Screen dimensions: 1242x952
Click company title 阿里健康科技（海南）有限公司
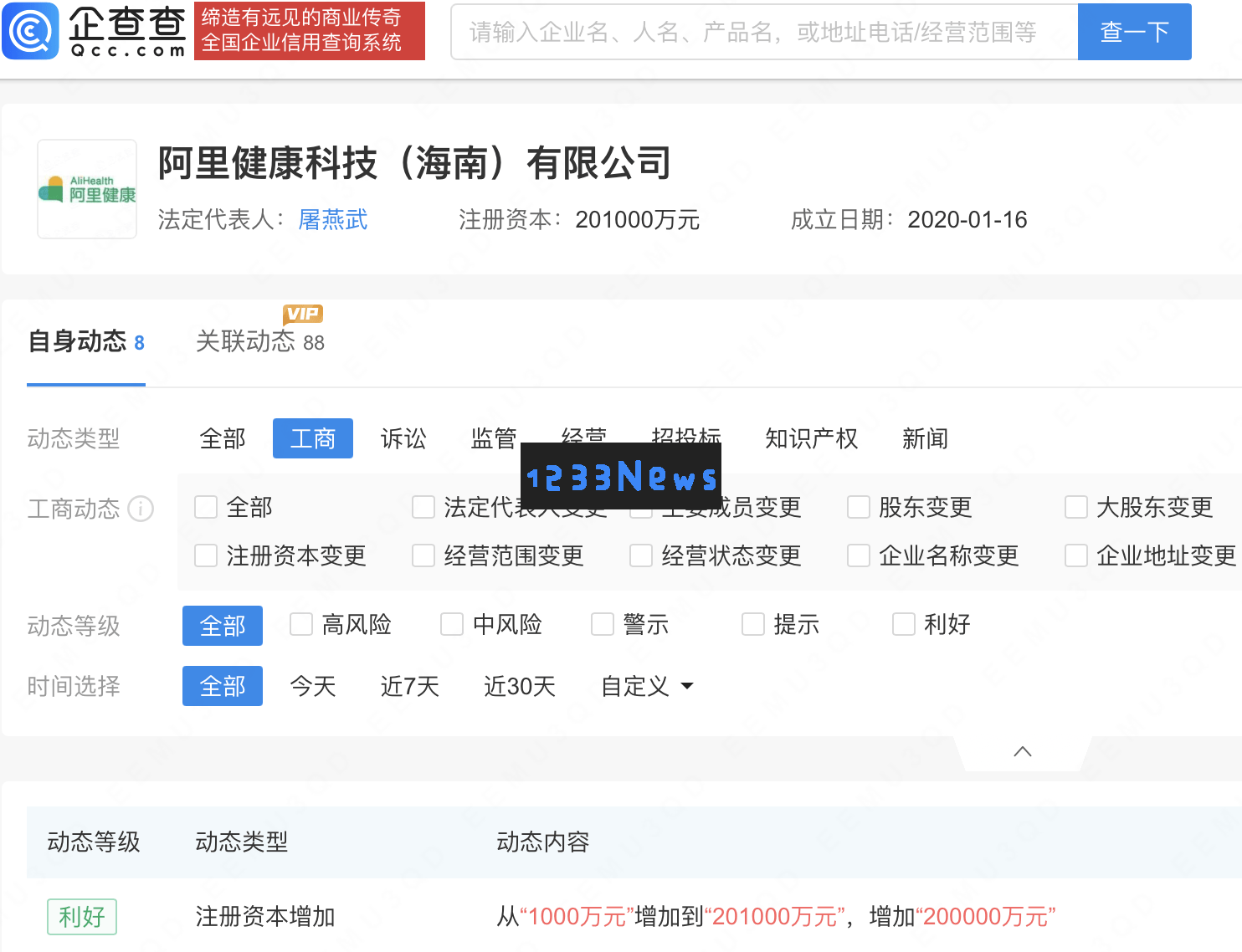coord(415,162)
